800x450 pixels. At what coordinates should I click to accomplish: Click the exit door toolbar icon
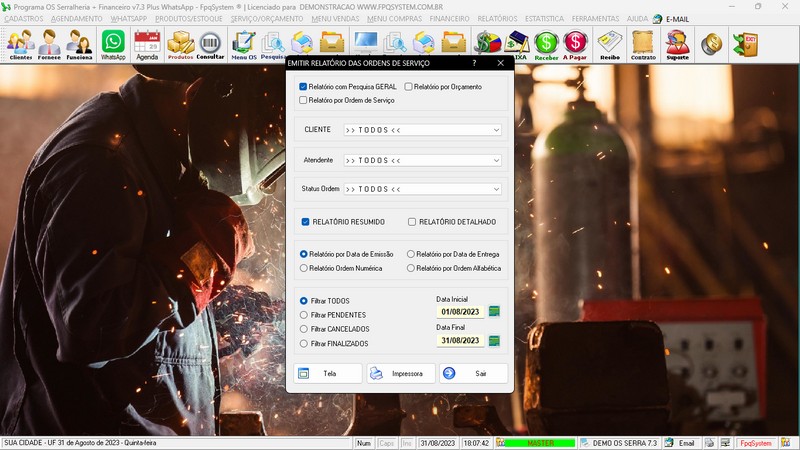[745, 44]
